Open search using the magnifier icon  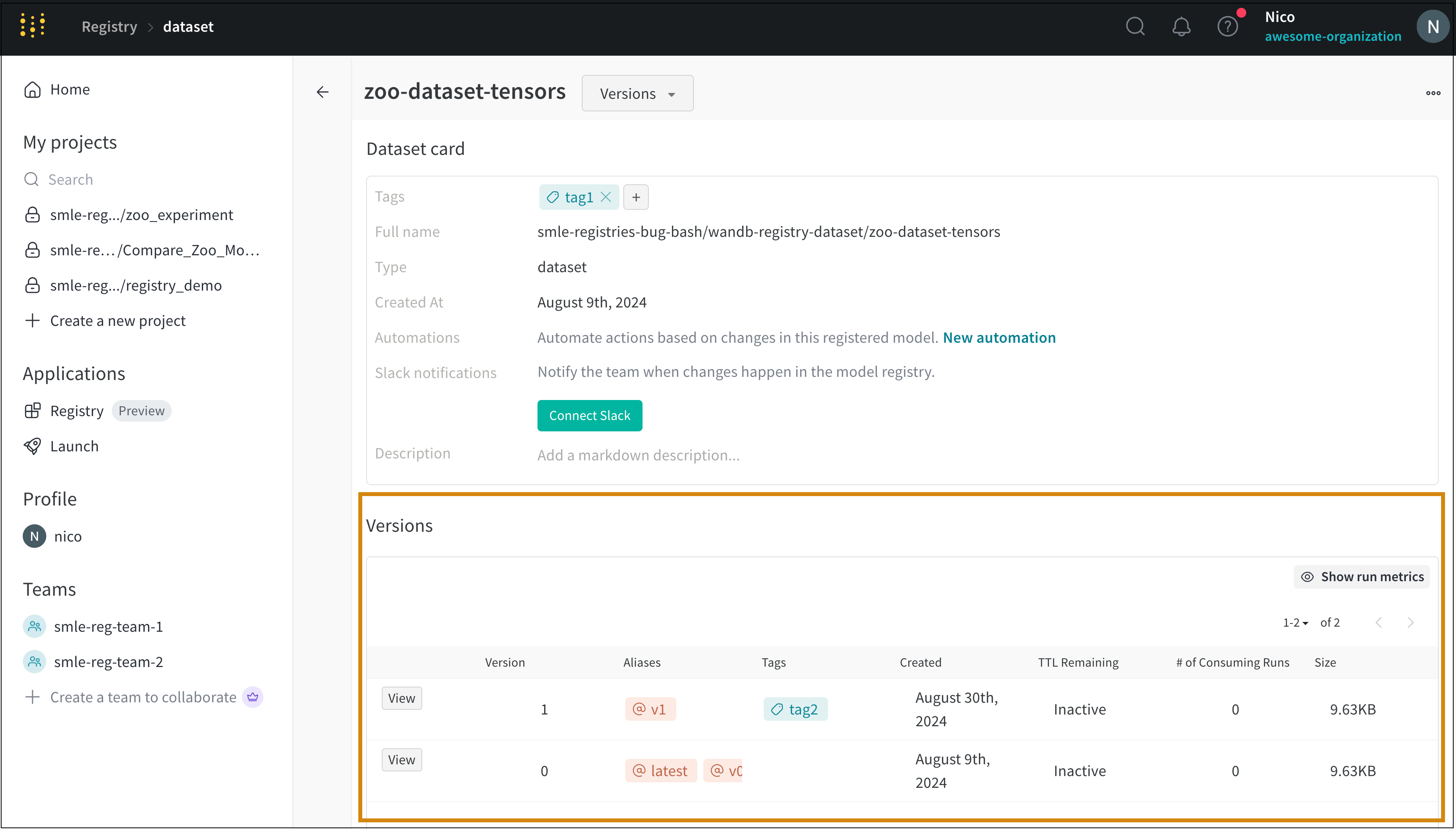tap(1136, 25)
